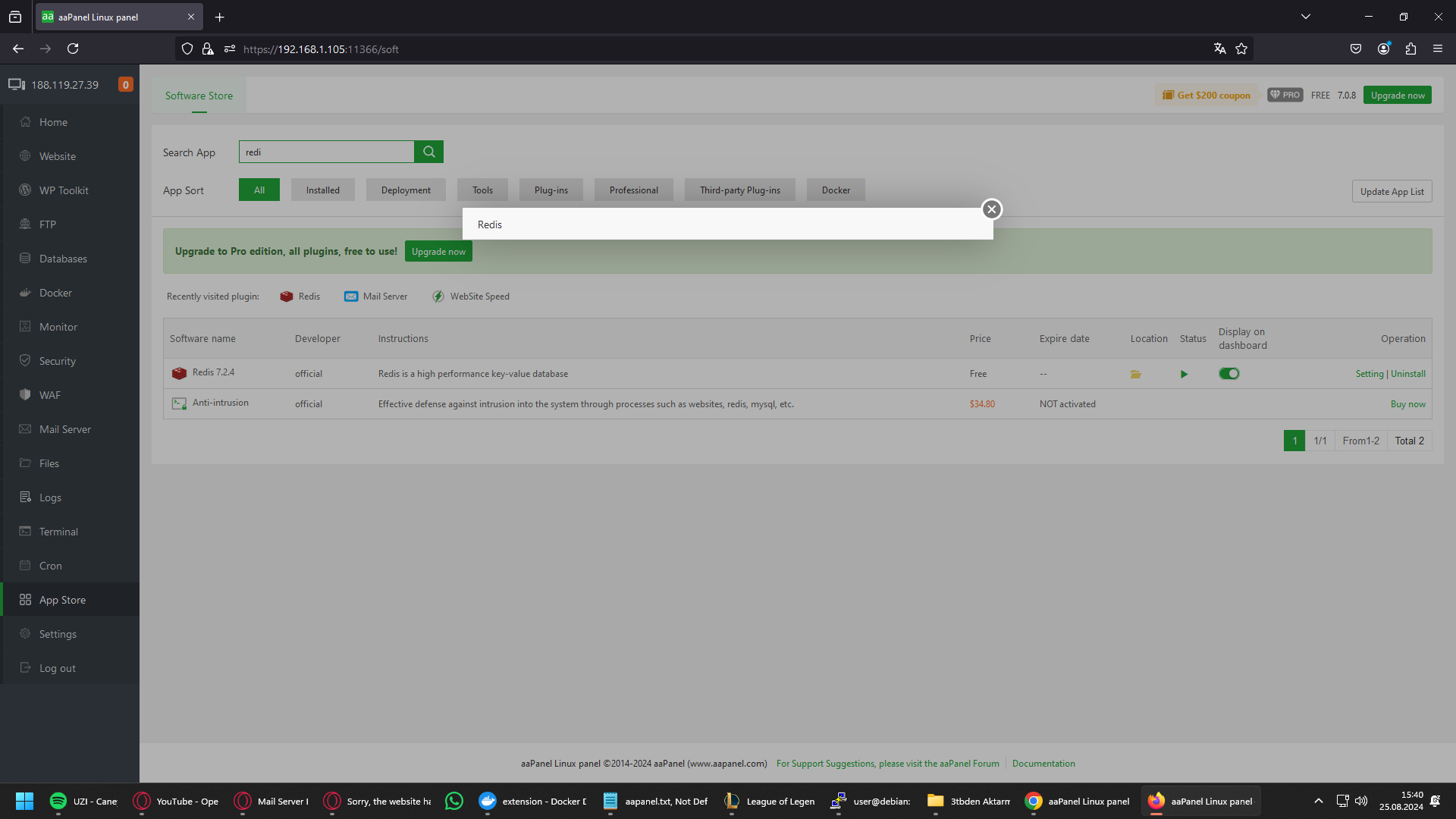Open Redis folder location icon
Image resolution: width=1456 pixels, height=819 pixels.
[x=1135, y=374]
